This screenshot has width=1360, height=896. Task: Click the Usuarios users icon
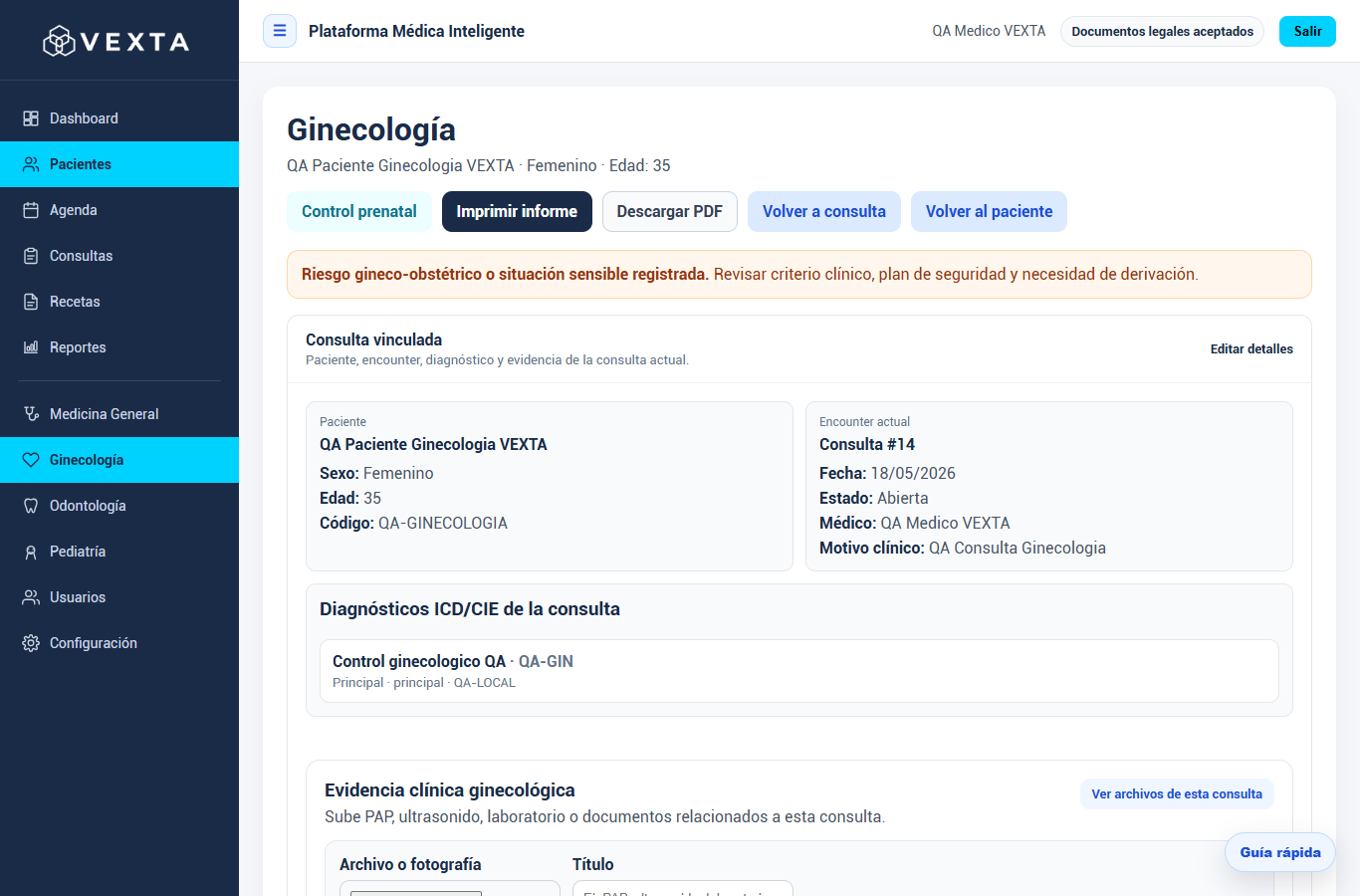(x=31, y=597)
